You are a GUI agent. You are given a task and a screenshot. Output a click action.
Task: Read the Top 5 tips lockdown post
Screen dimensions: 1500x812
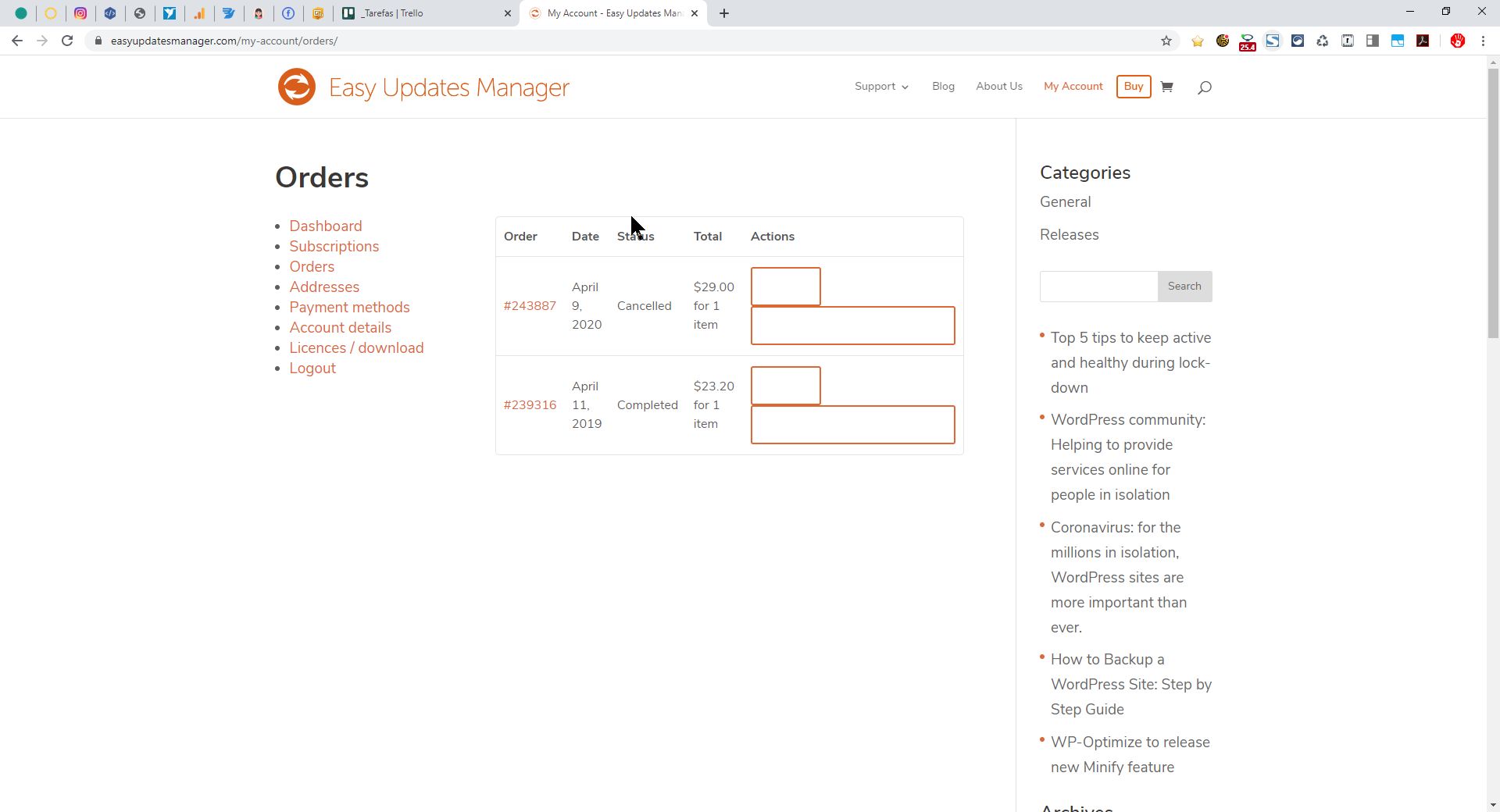(1130, 362)
